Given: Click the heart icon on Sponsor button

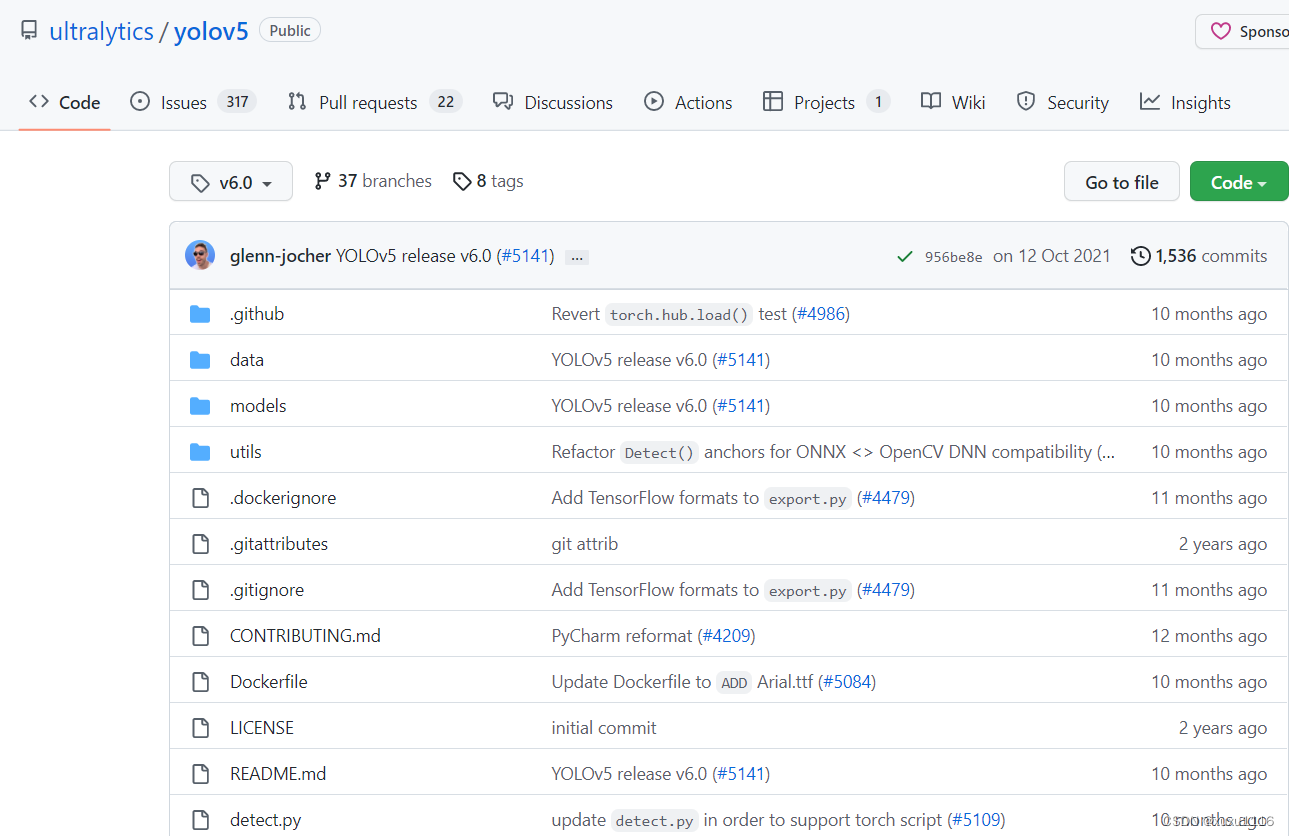Looking at the screenshot, I should (x=1221, y=32).
